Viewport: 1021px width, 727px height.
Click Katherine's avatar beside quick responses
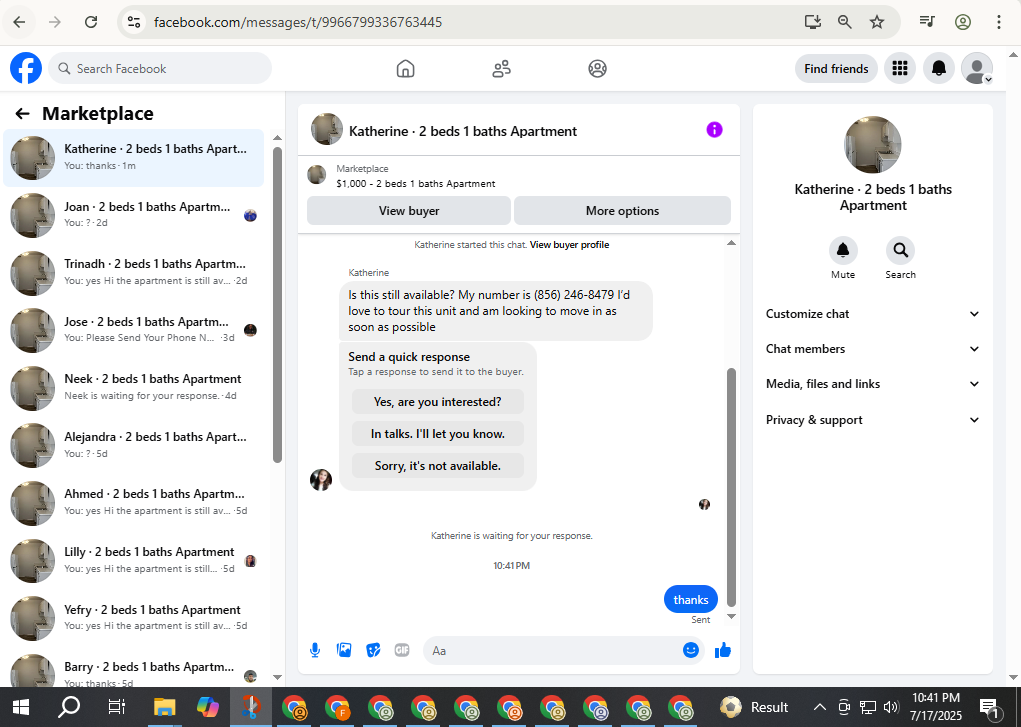[321, 479]
